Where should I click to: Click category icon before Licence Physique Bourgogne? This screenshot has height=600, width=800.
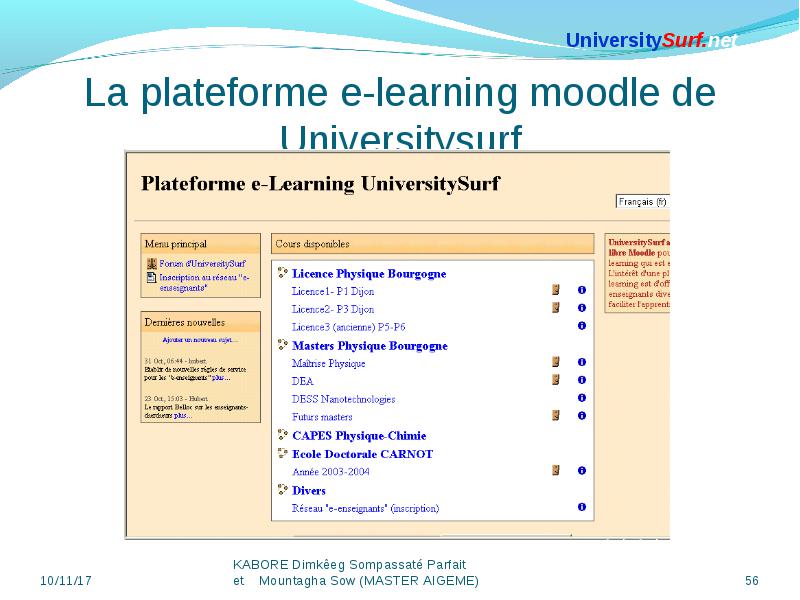pos(283,272)
